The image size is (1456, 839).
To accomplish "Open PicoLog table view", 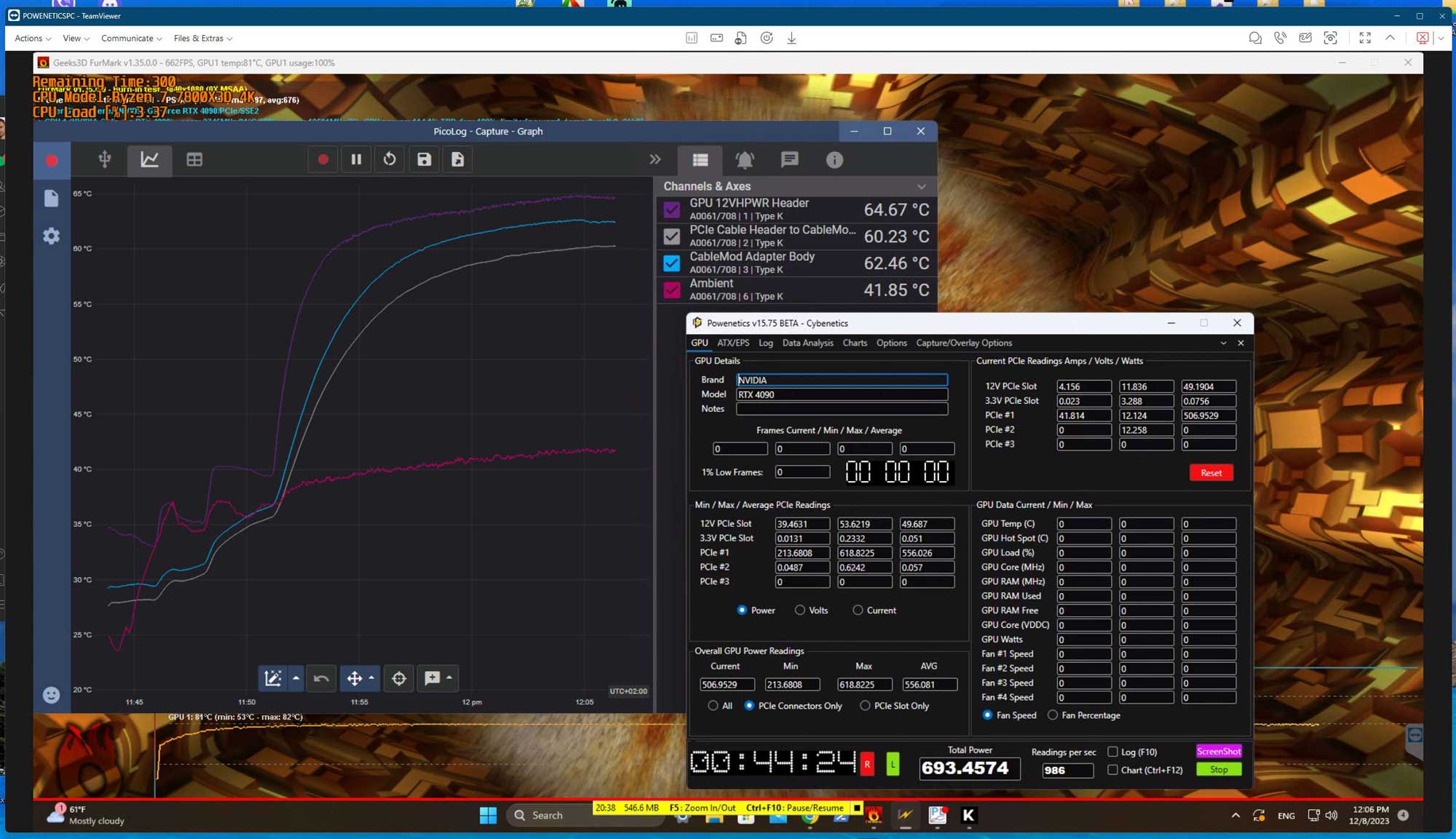I will [194, 159].
